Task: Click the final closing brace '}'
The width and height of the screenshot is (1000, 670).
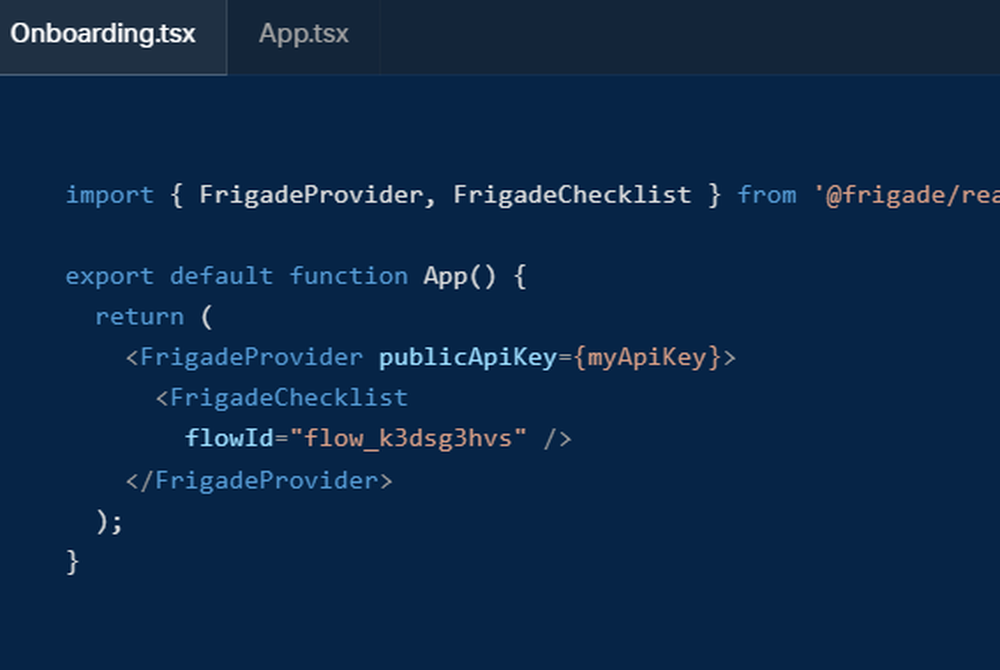Action: pyautogui.click(x=72, y=562)
